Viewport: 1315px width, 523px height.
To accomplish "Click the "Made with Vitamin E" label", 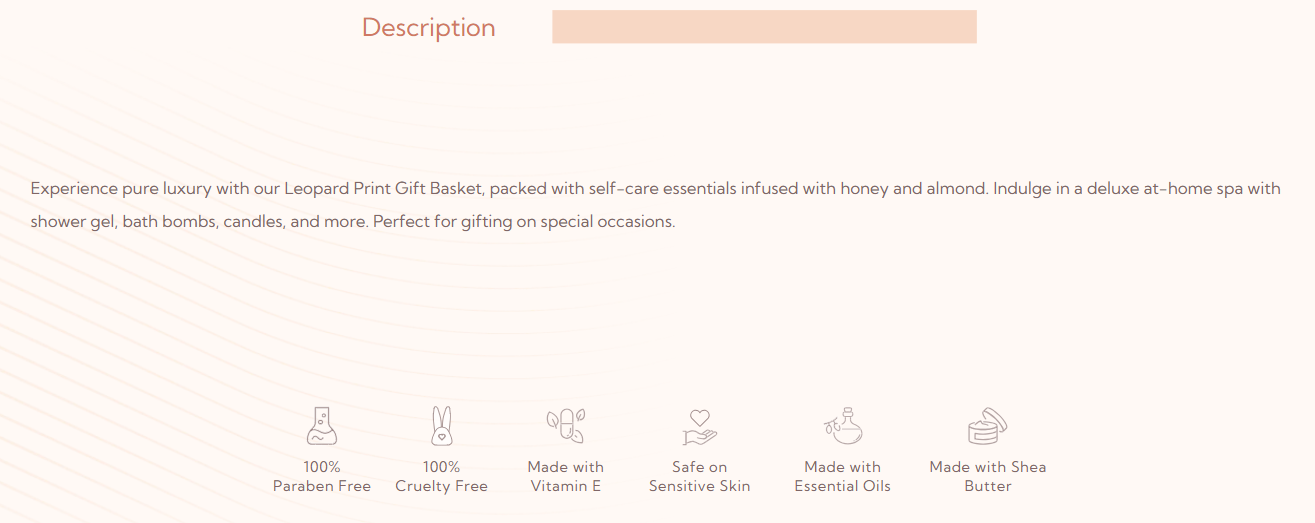I will [565, 476].
